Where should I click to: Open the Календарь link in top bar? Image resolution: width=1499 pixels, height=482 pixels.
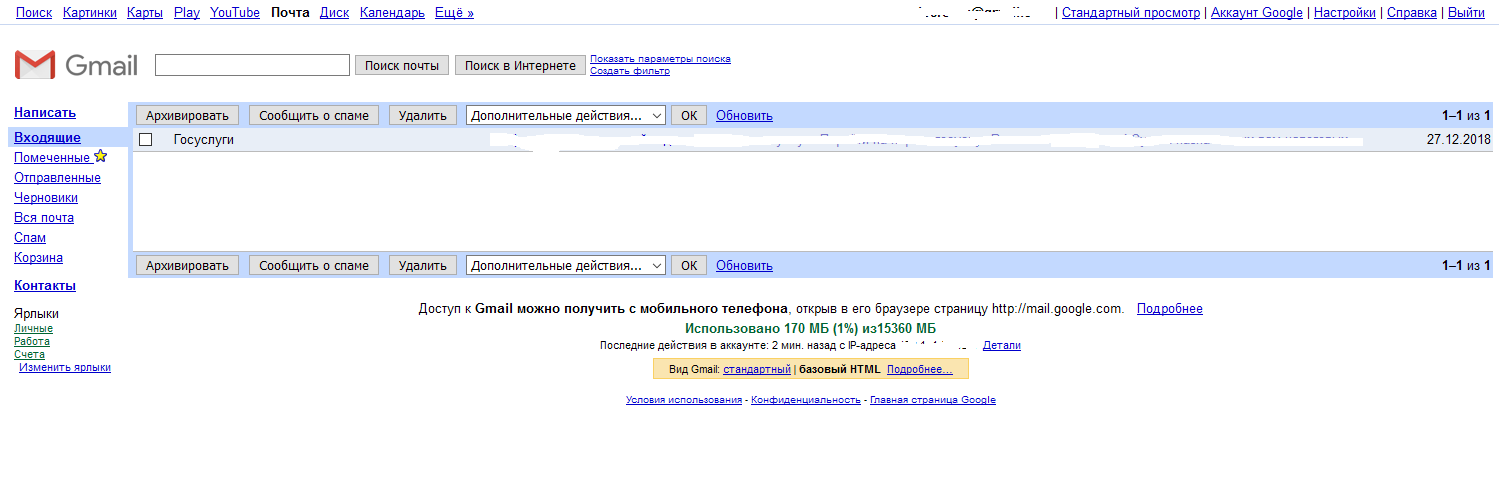click(x=392, y=13)
